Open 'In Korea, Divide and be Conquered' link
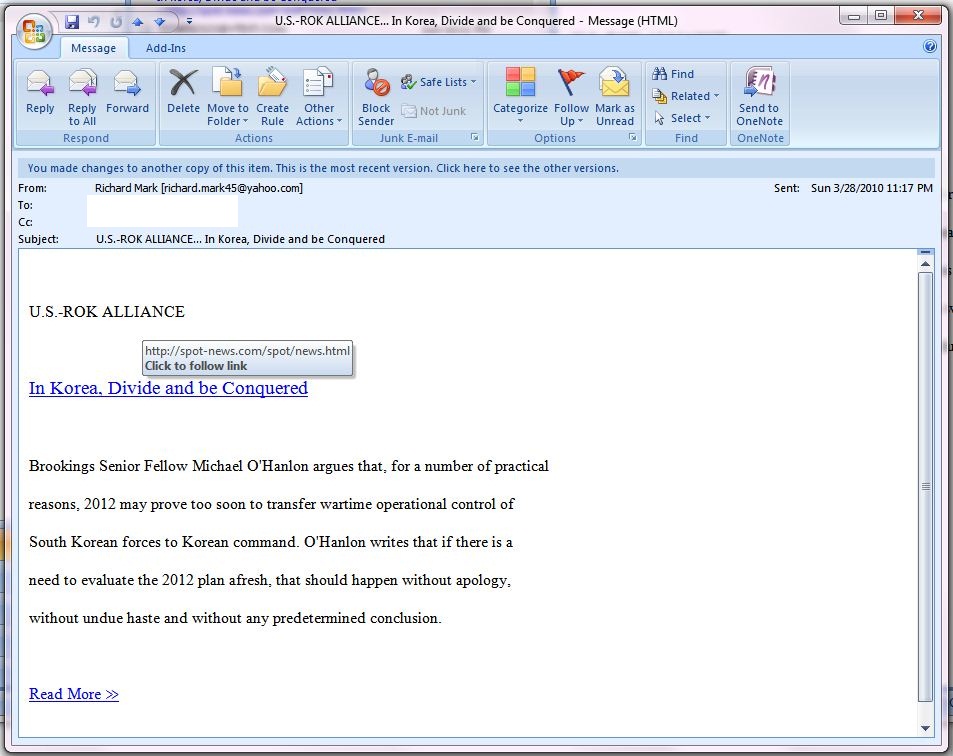Viewport: 953px width, 756px height. point(168,388)
